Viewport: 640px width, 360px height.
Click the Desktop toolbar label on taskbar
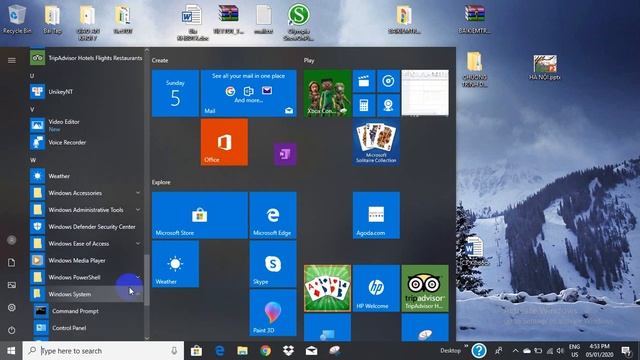click(450, 351)
